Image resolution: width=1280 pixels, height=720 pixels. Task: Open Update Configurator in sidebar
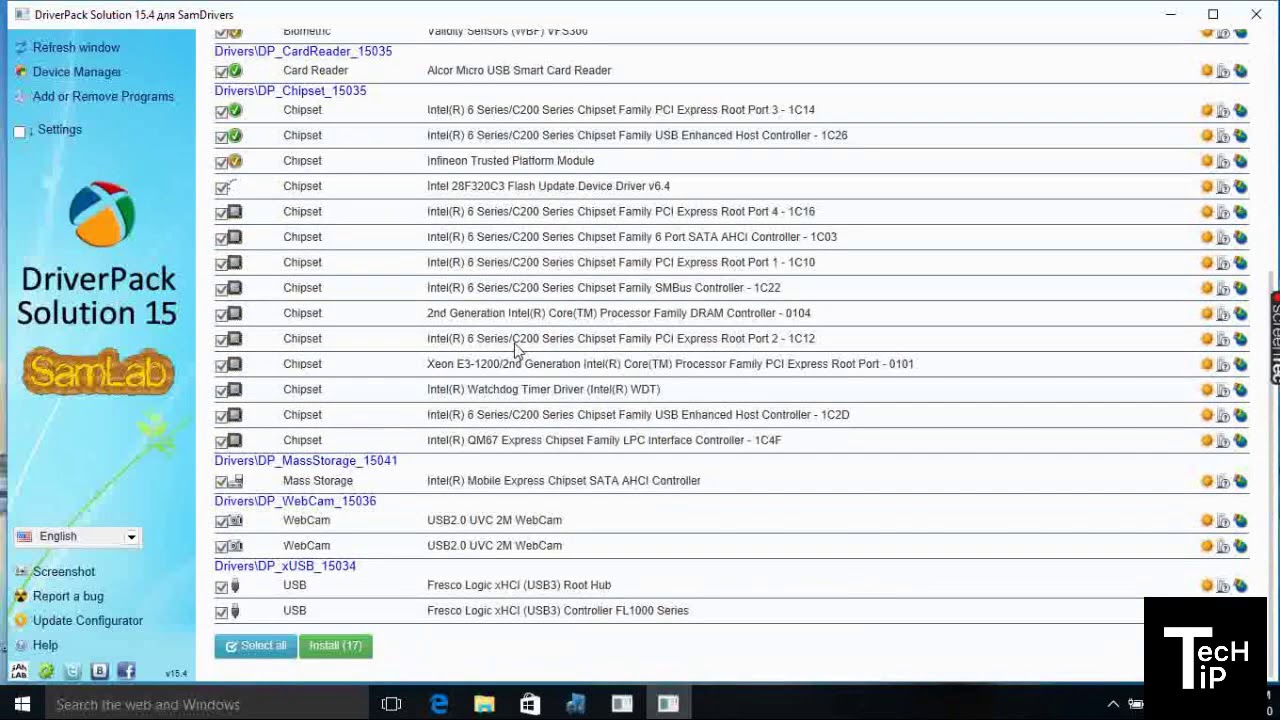click(x=88, y=620)
